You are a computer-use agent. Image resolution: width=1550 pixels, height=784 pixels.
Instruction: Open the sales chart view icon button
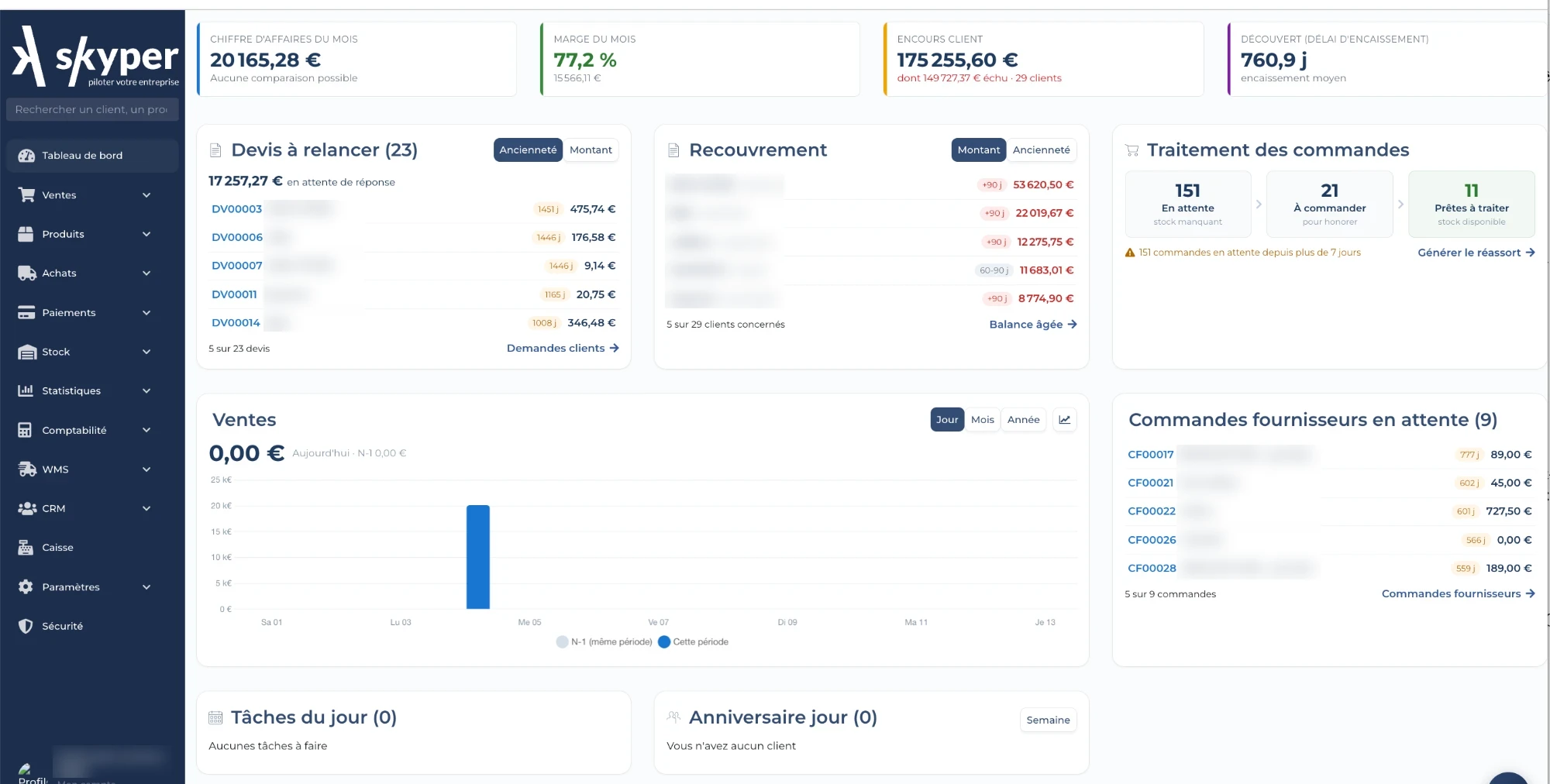(1065, 420)
